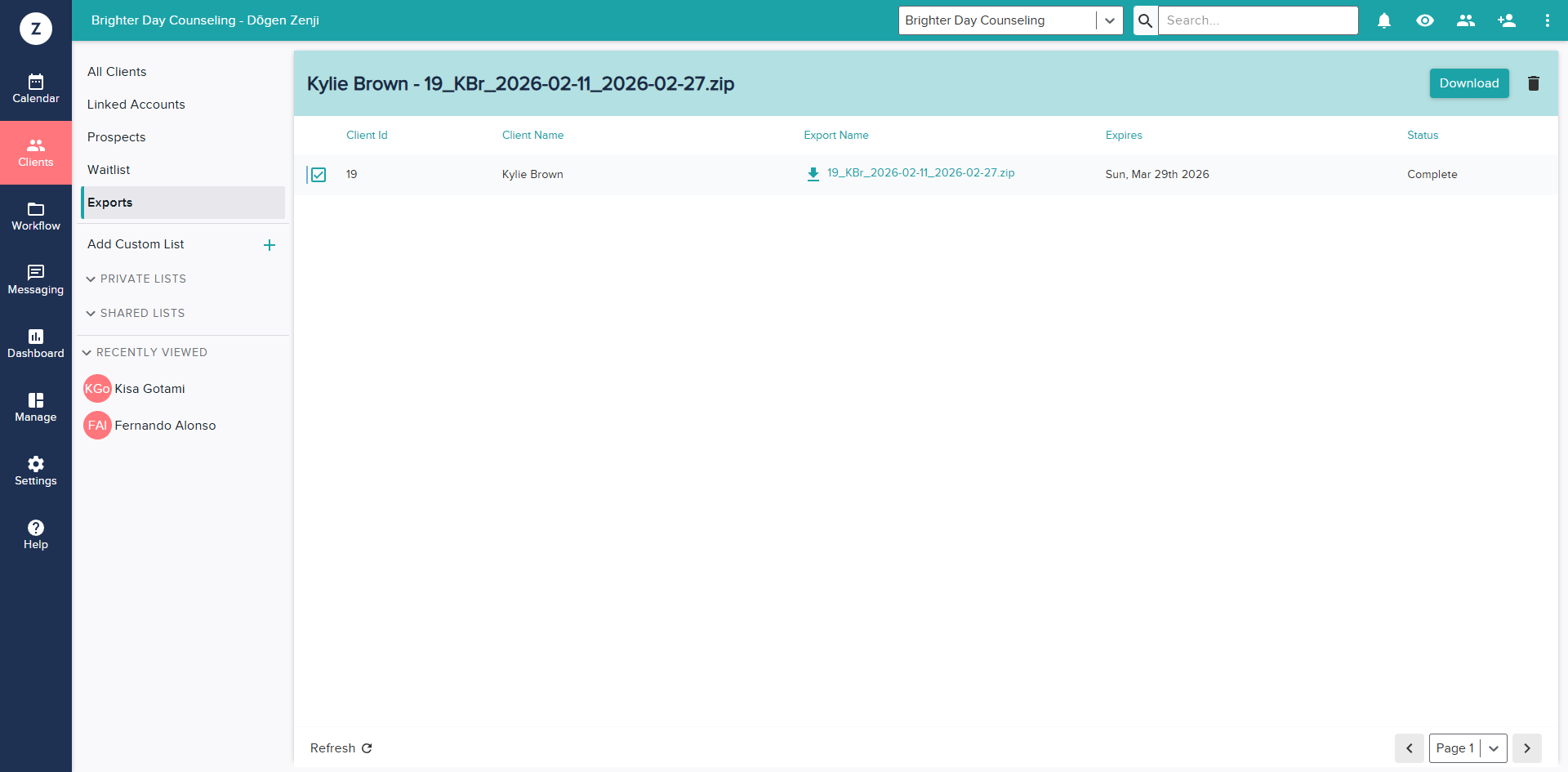The height and width of the screenshot is (772, 1568).
Task: Click the Z logo avatar
Action: (x=36, y=29)
